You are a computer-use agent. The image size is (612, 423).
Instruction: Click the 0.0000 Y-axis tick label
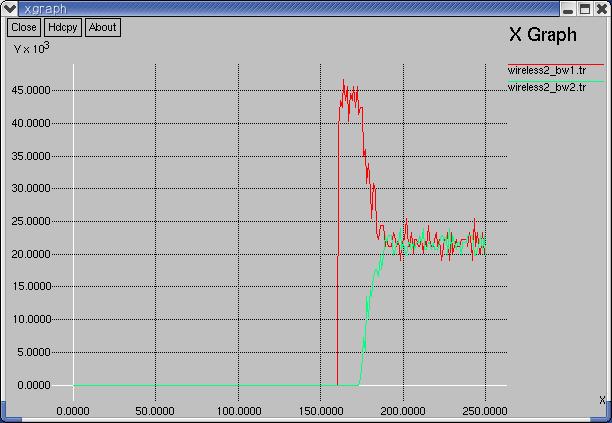pos(34,386)
